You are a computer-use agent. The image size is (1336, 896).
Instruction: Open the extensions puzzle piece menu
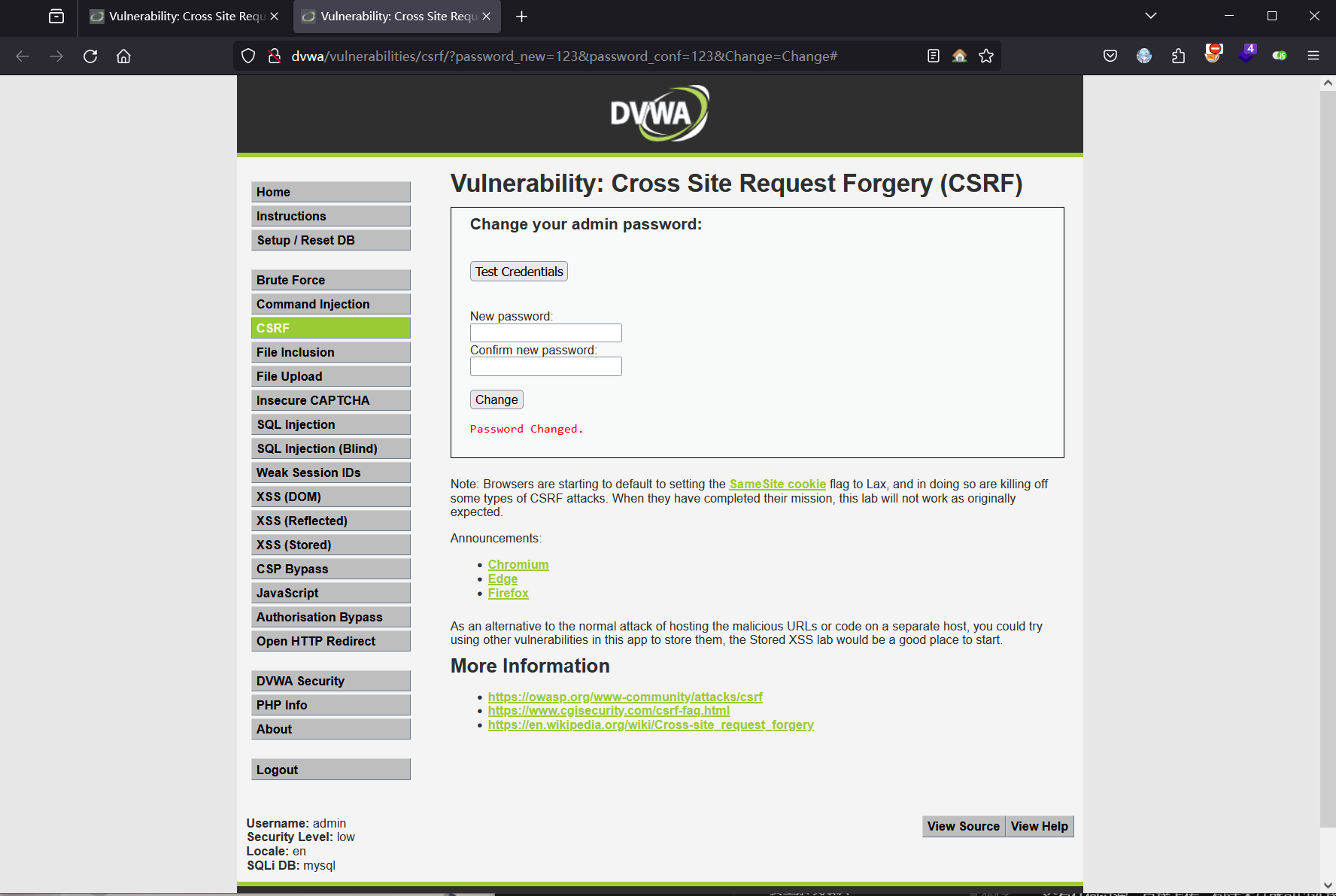coord(1178,56)
